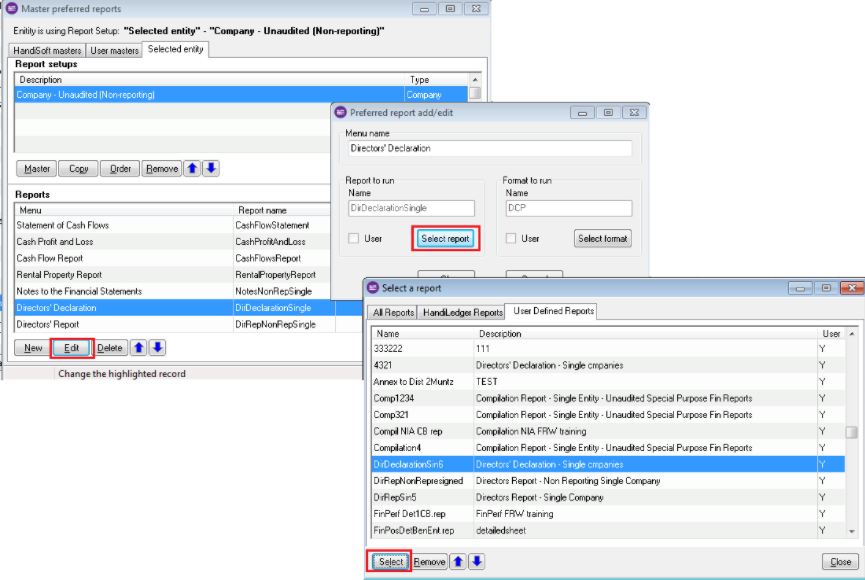The width and height of the screenshot is (865, 580).
Task: Click Close in the Select a report dialog
Action: coord(839,562)
